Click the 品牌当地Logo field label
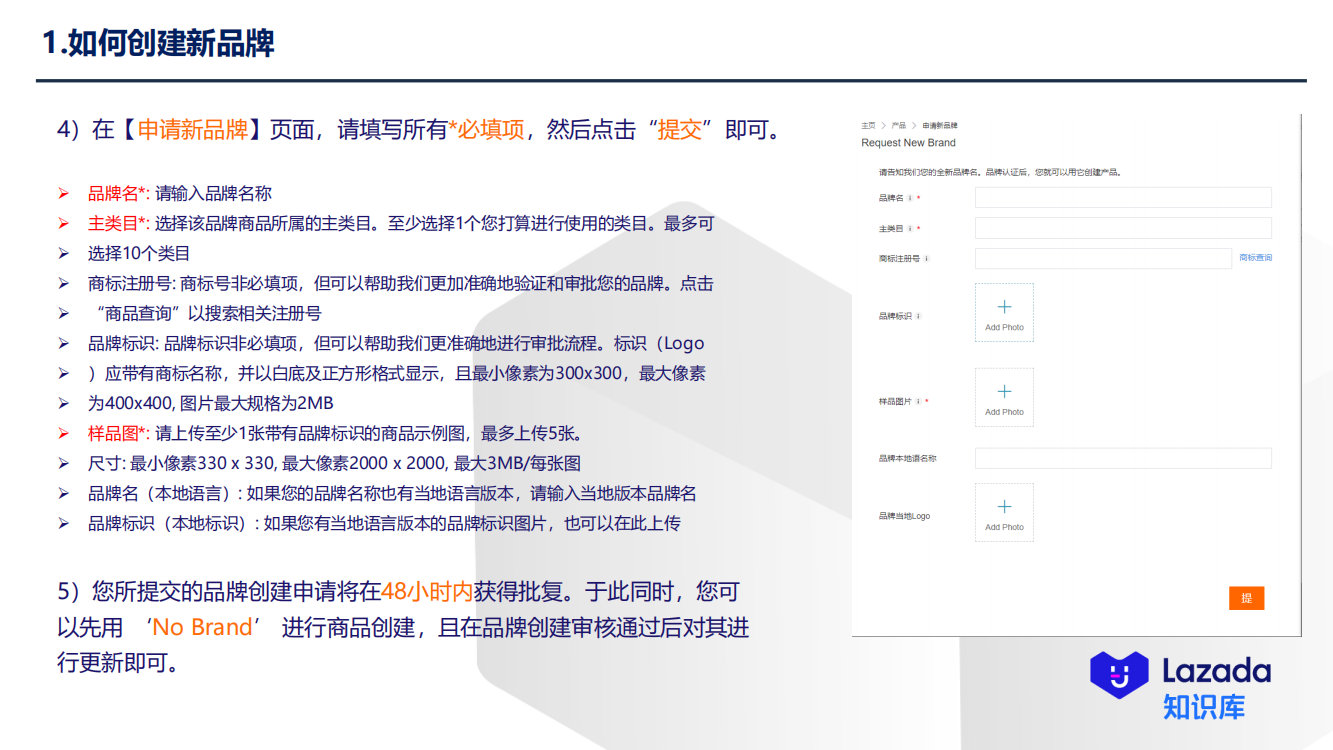Image resolution: width=1333 pixels, height=750 pixels. tap(904, 516)
